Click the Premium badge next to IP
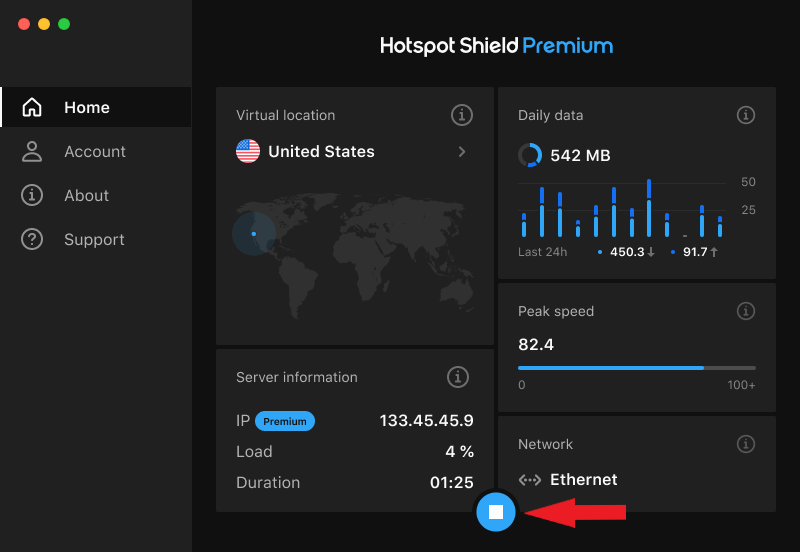Image resolution: width=800 pixels, height=552 pixels. point(285,421)
